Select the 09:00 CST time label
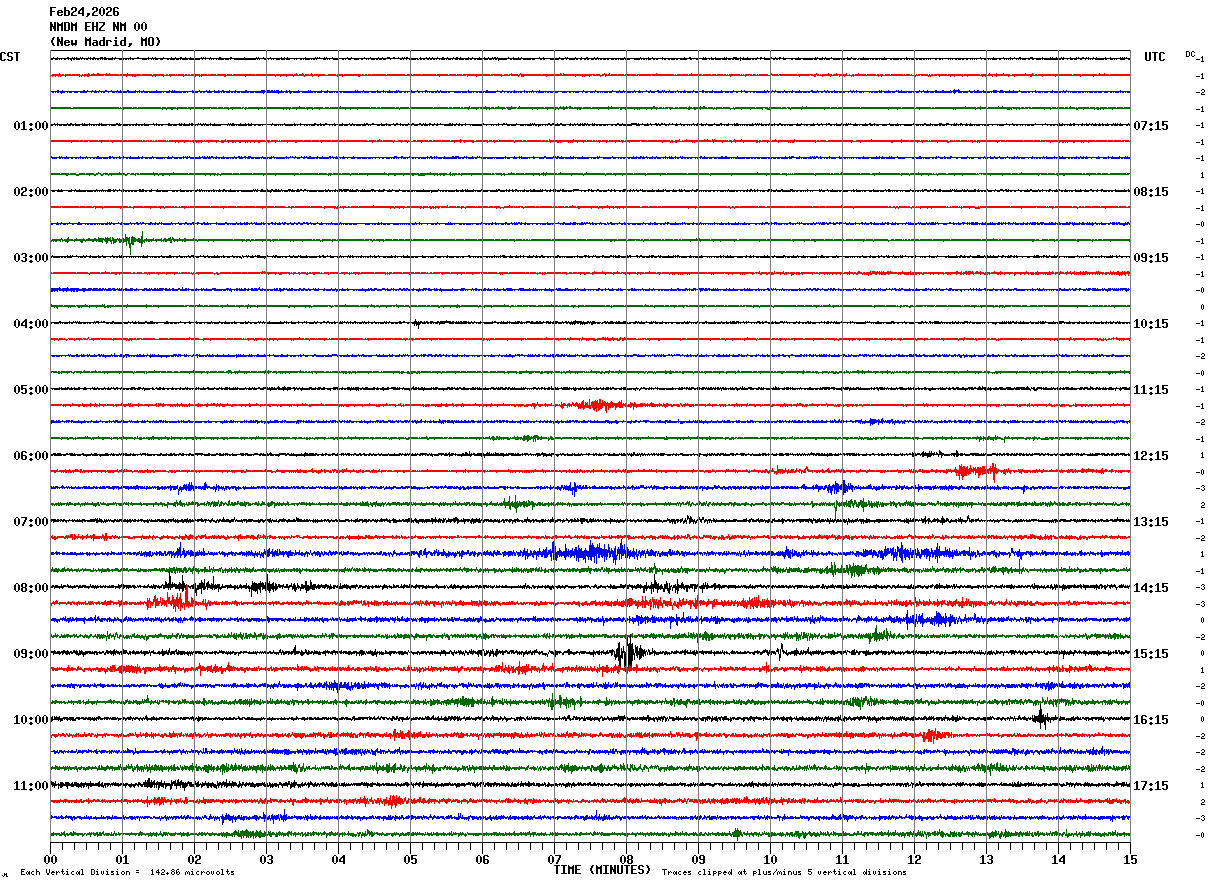Image resolution: width=1210 pixels, height=886 pixels. (31, 654)
